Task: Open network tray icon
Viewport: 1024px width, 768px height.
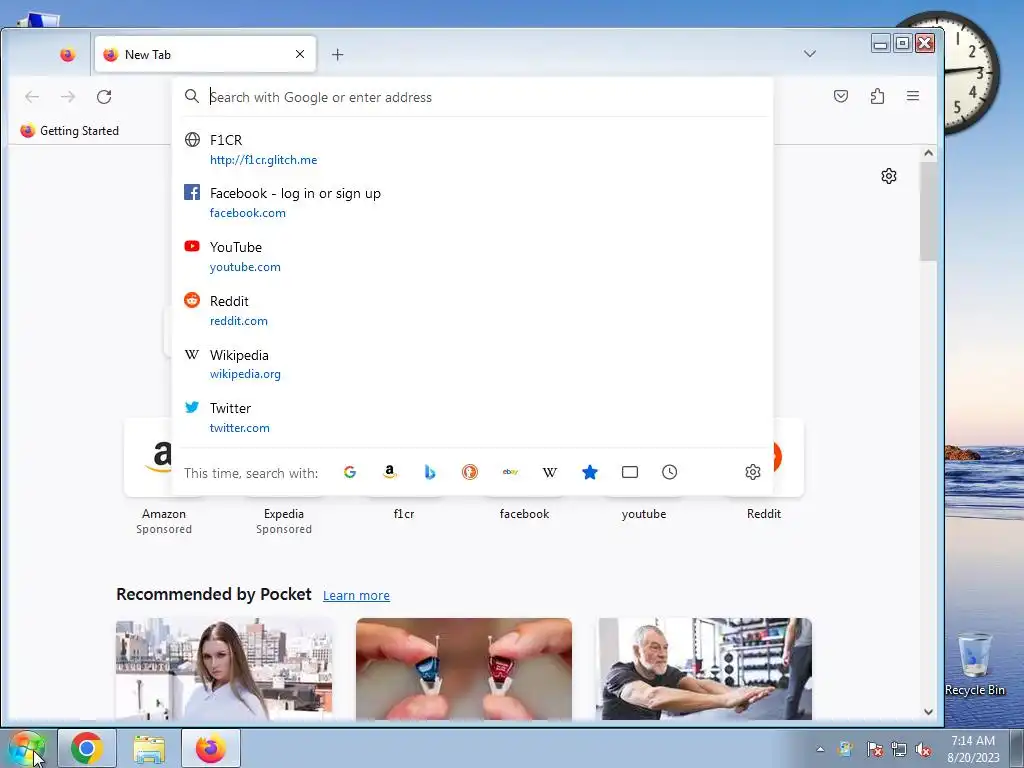Action: point(899,749)
